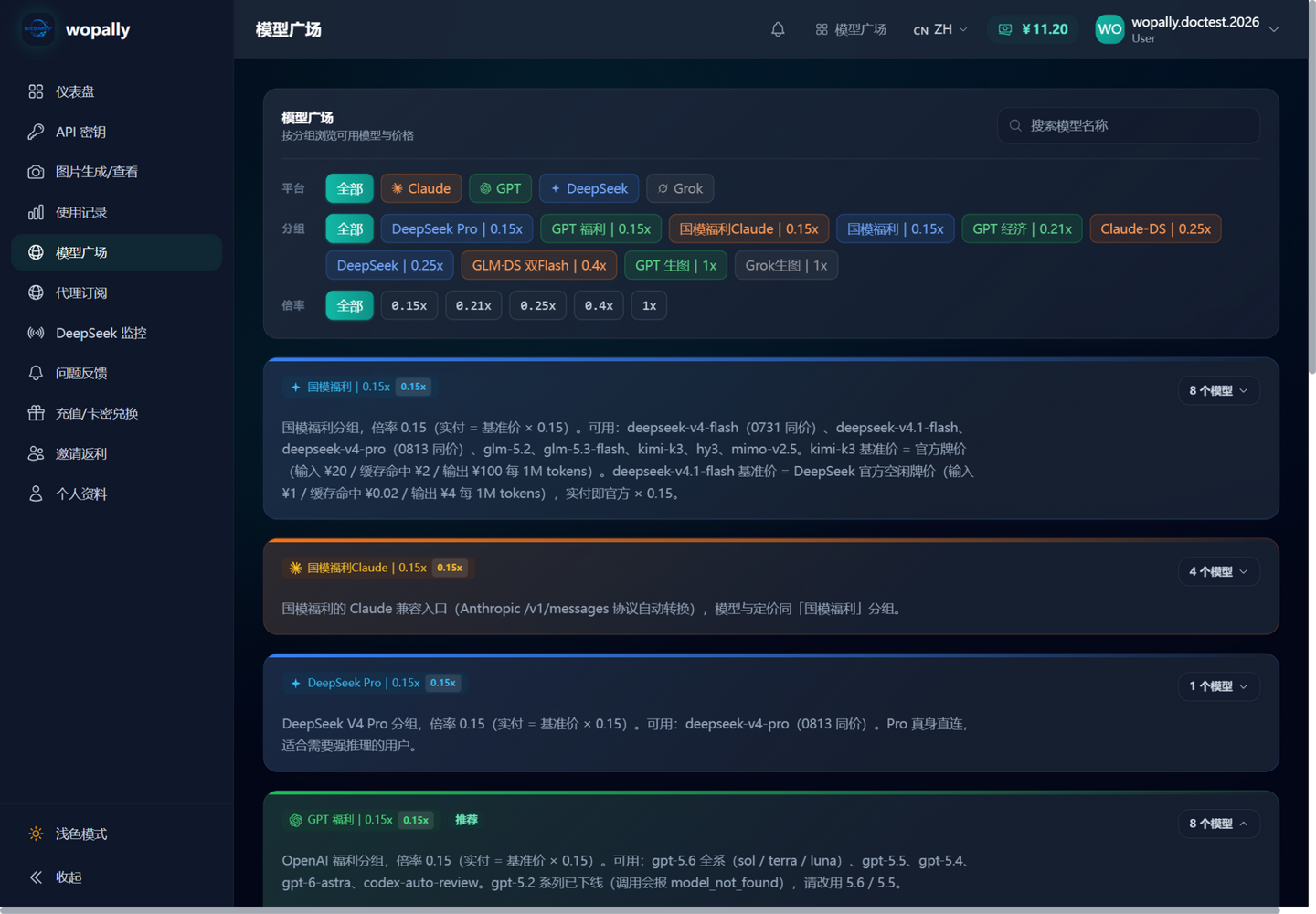Select 全部 in the 倍率 filter row
The width and height of the screenshot is (1316, 914).
tap(350, 305)
